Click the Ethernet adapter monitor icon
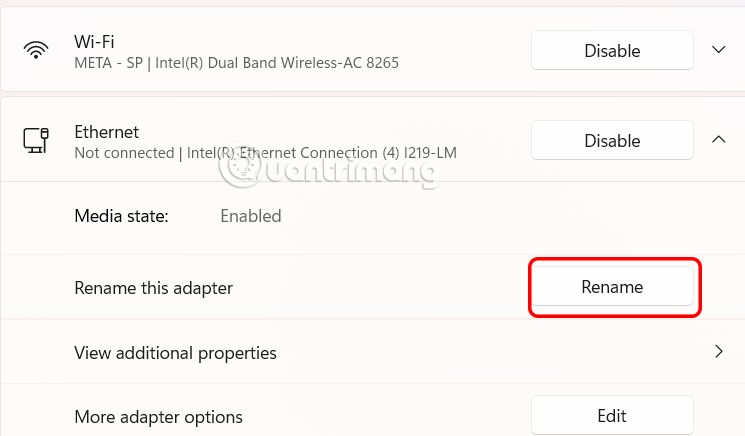745x436 pixels. (x=37, y=141)
